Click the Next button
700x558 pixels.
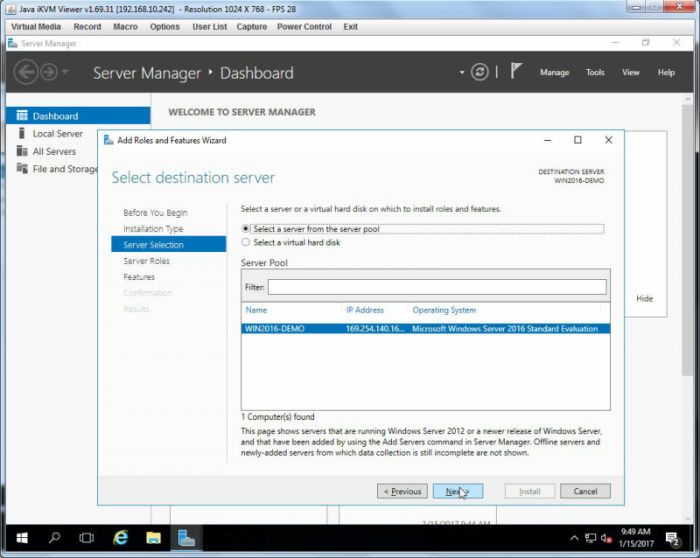tap(458, 491)
